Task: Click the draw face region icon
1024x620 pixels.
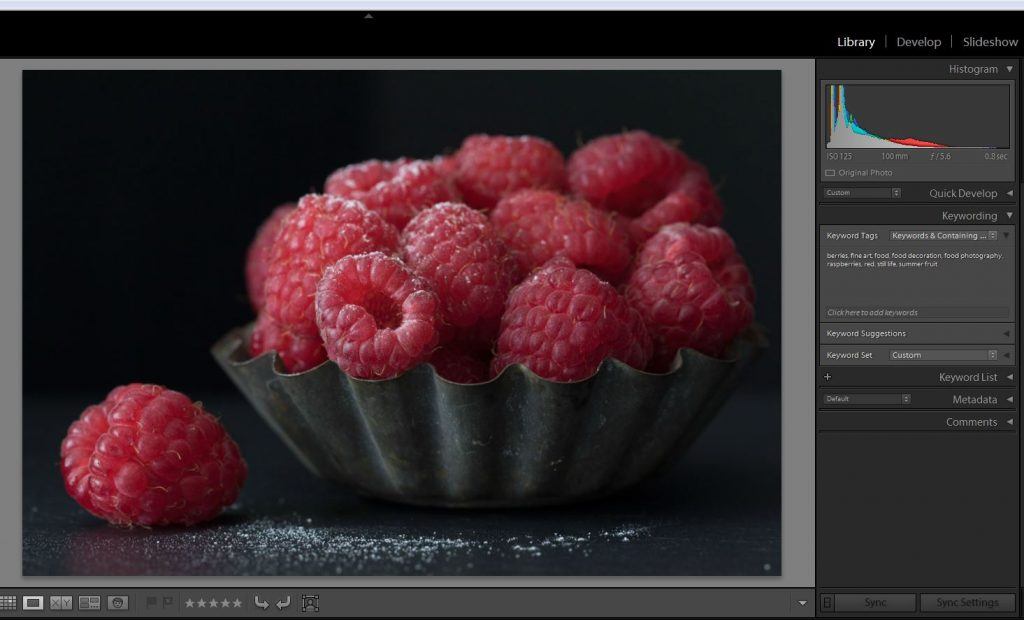Action: tap(310, 603)
